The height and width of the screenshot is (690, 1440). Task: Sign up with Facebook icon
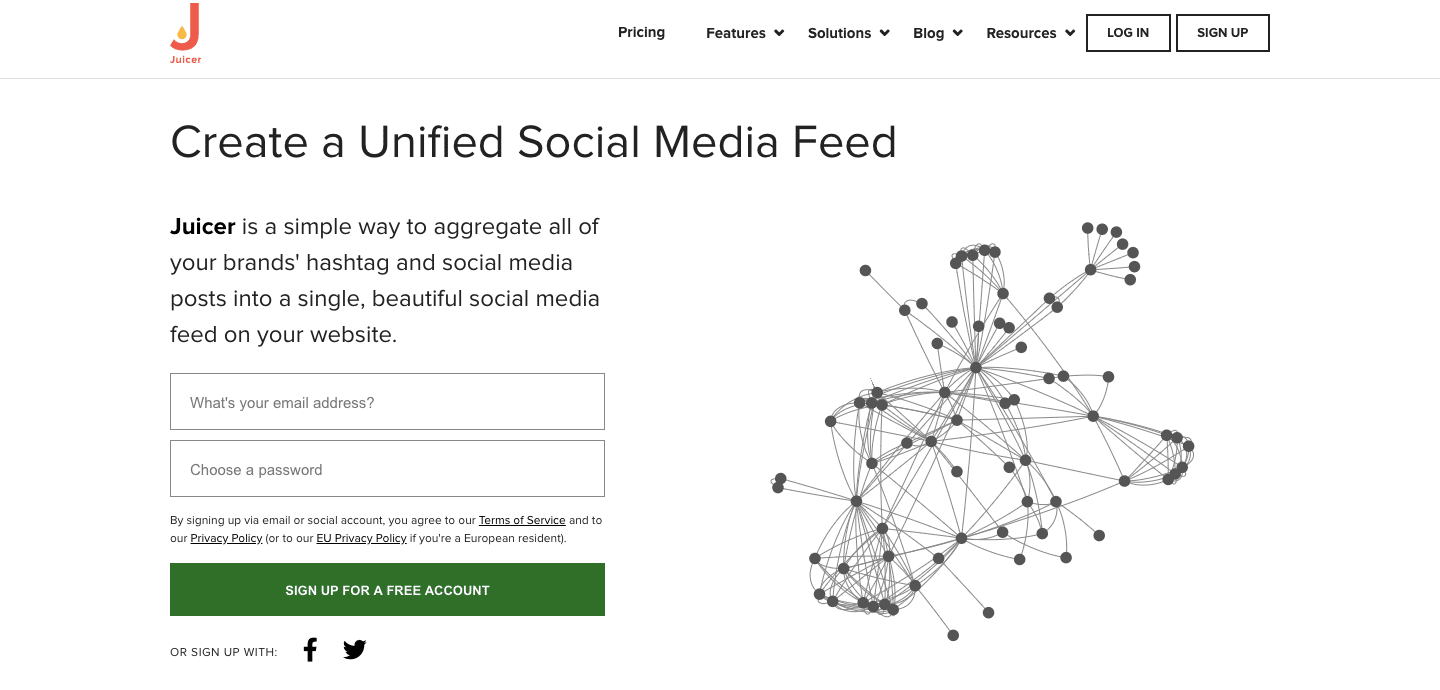pyautogui.click(x=310, y=650)
